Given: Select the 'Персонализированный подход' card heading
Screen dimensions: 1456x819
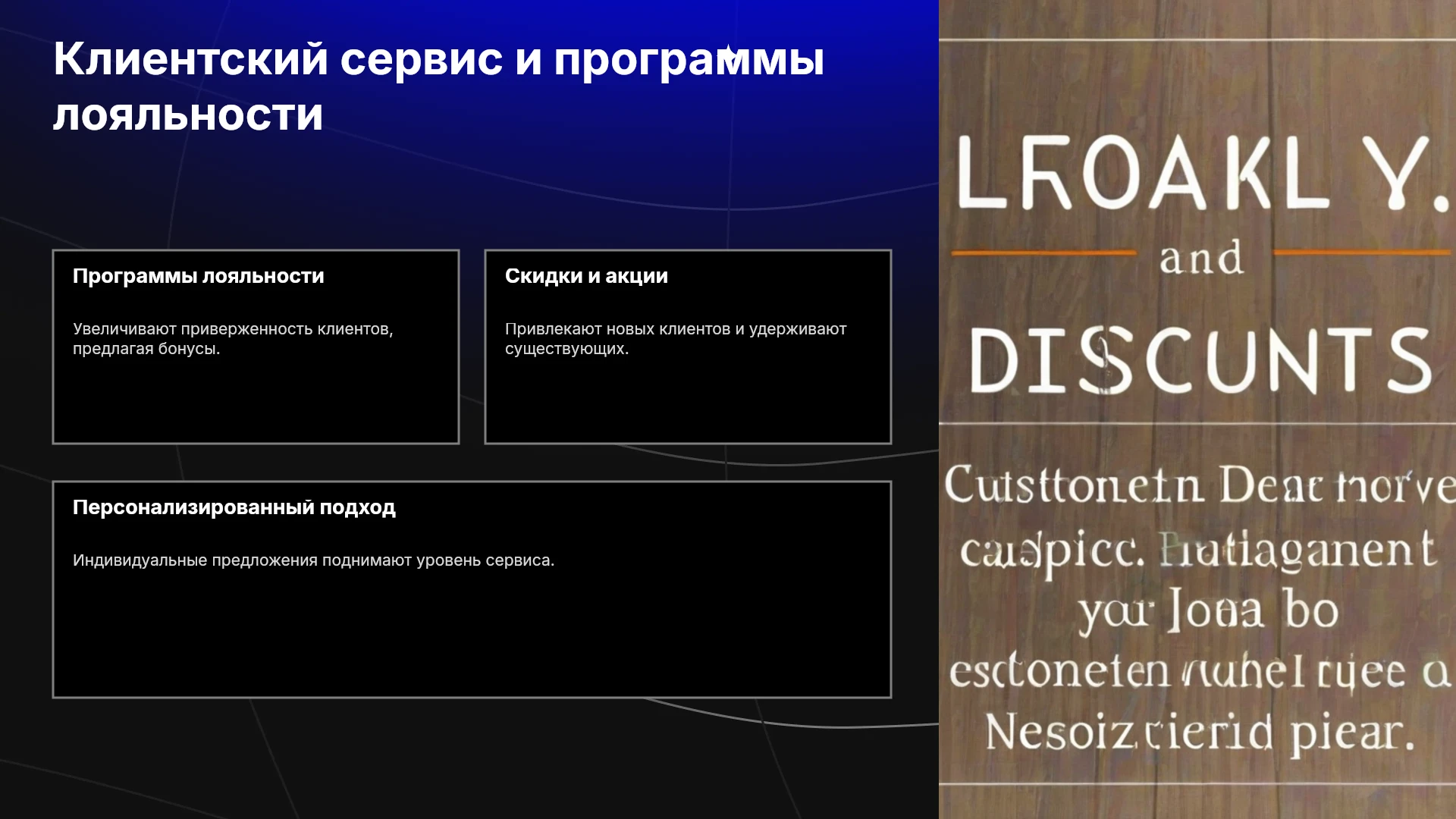Looking at the screenshot, I should 234,507.
